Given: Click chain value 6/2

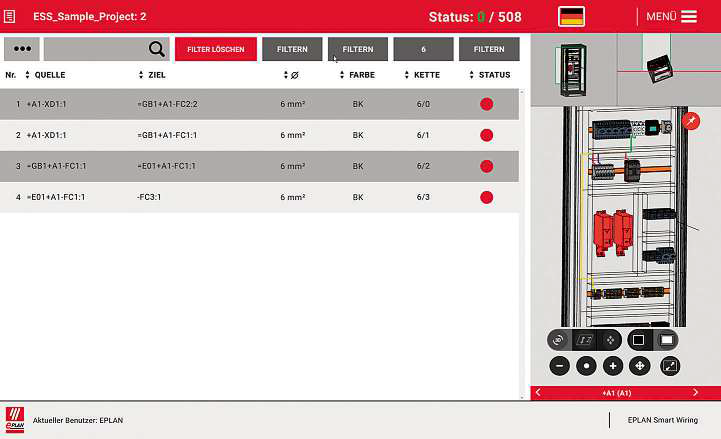Looking at the screenshot, I should 423,166.
